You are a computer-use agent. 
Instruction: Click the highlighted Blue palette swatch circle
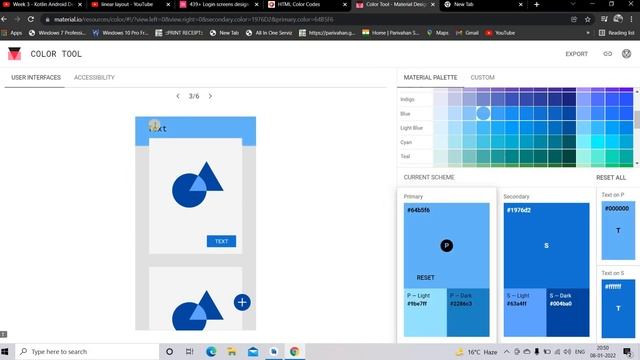tap(483, 113)
